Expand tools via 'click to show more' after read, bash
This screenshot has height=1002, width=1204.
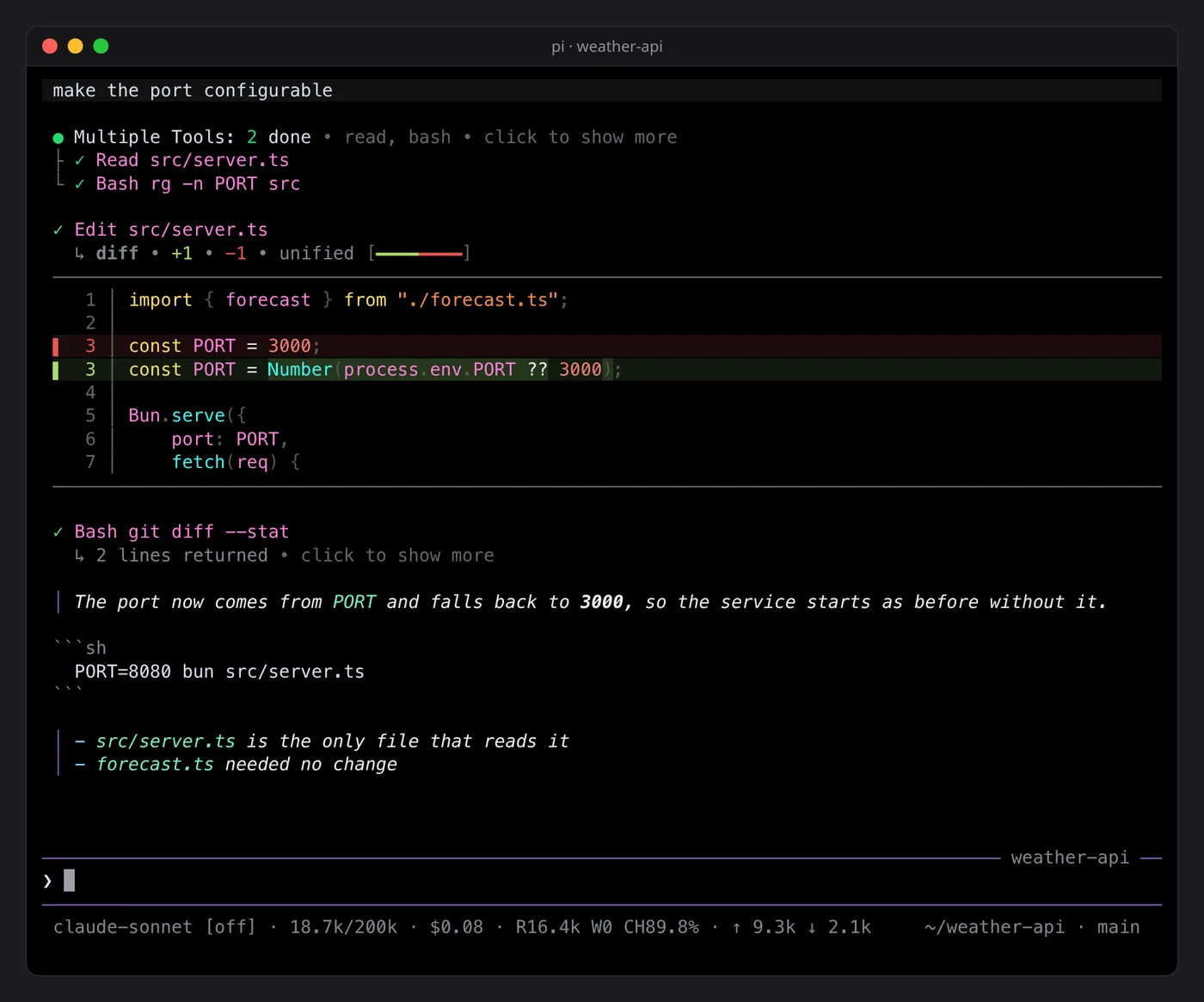click(580, 138)
